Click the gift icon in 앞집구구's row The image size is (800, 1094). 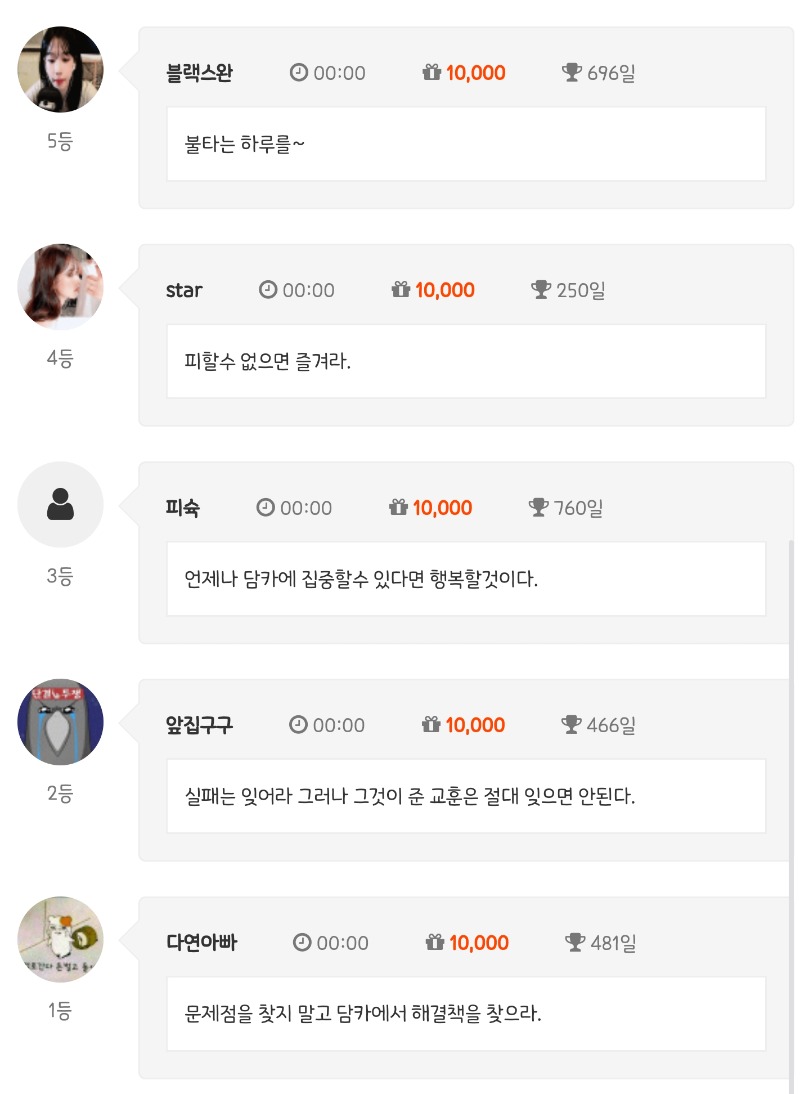[x=432, y=725]
